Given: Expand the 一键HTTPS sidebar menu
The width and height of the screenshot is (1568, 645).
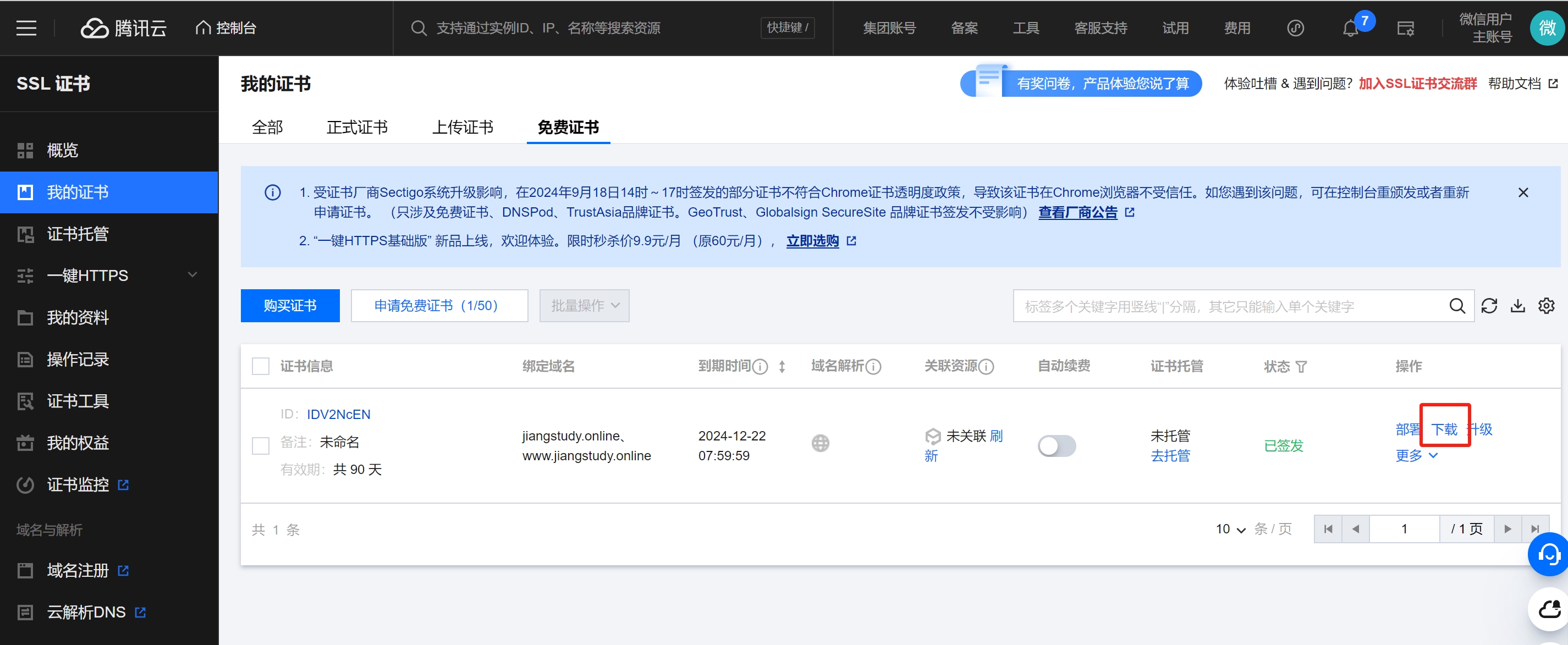Looking at the screenshot, I should click(x=109, y=275).
